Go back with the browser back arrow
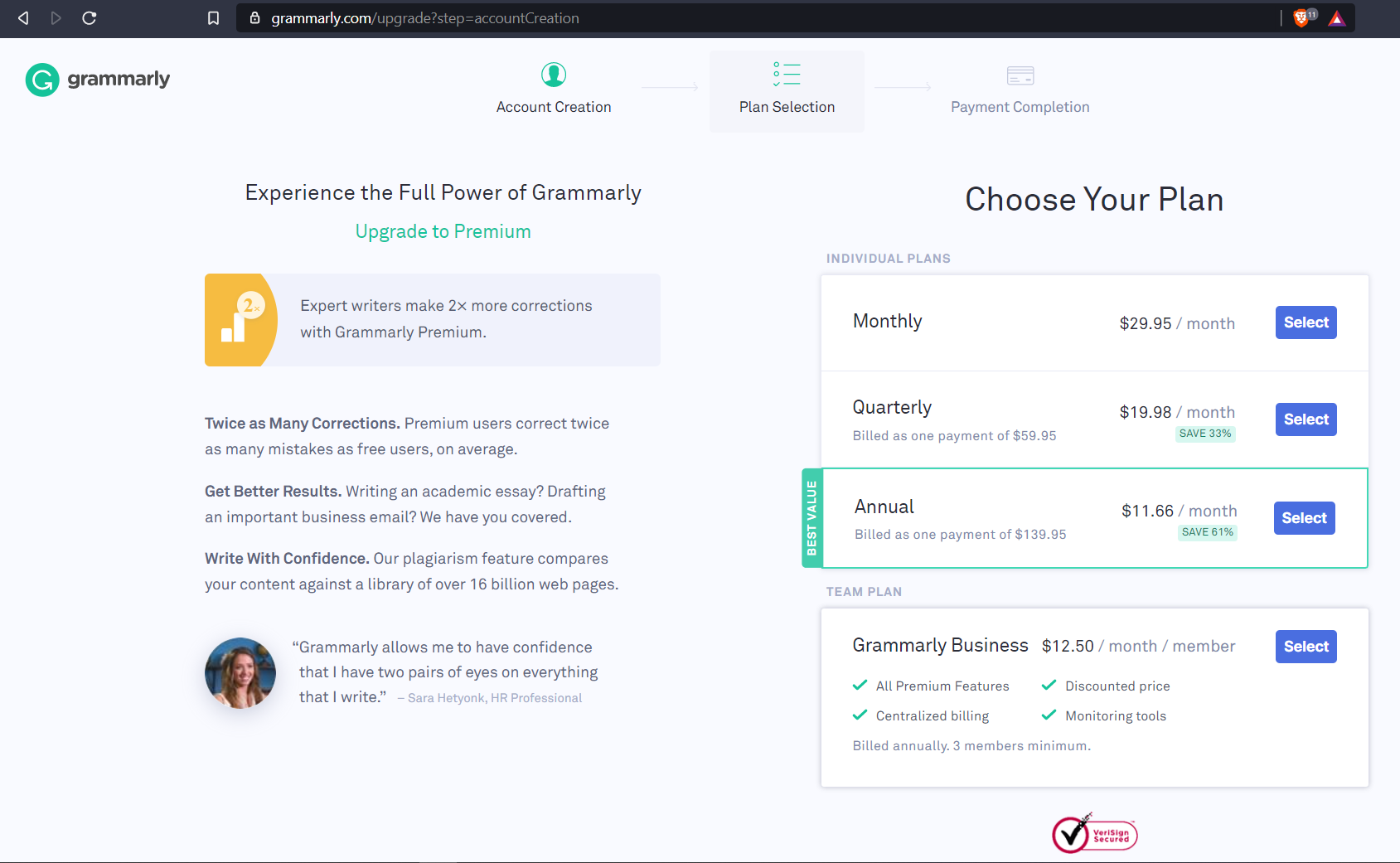This screenshot has width=1400, height=863. (x=23, y=17)
